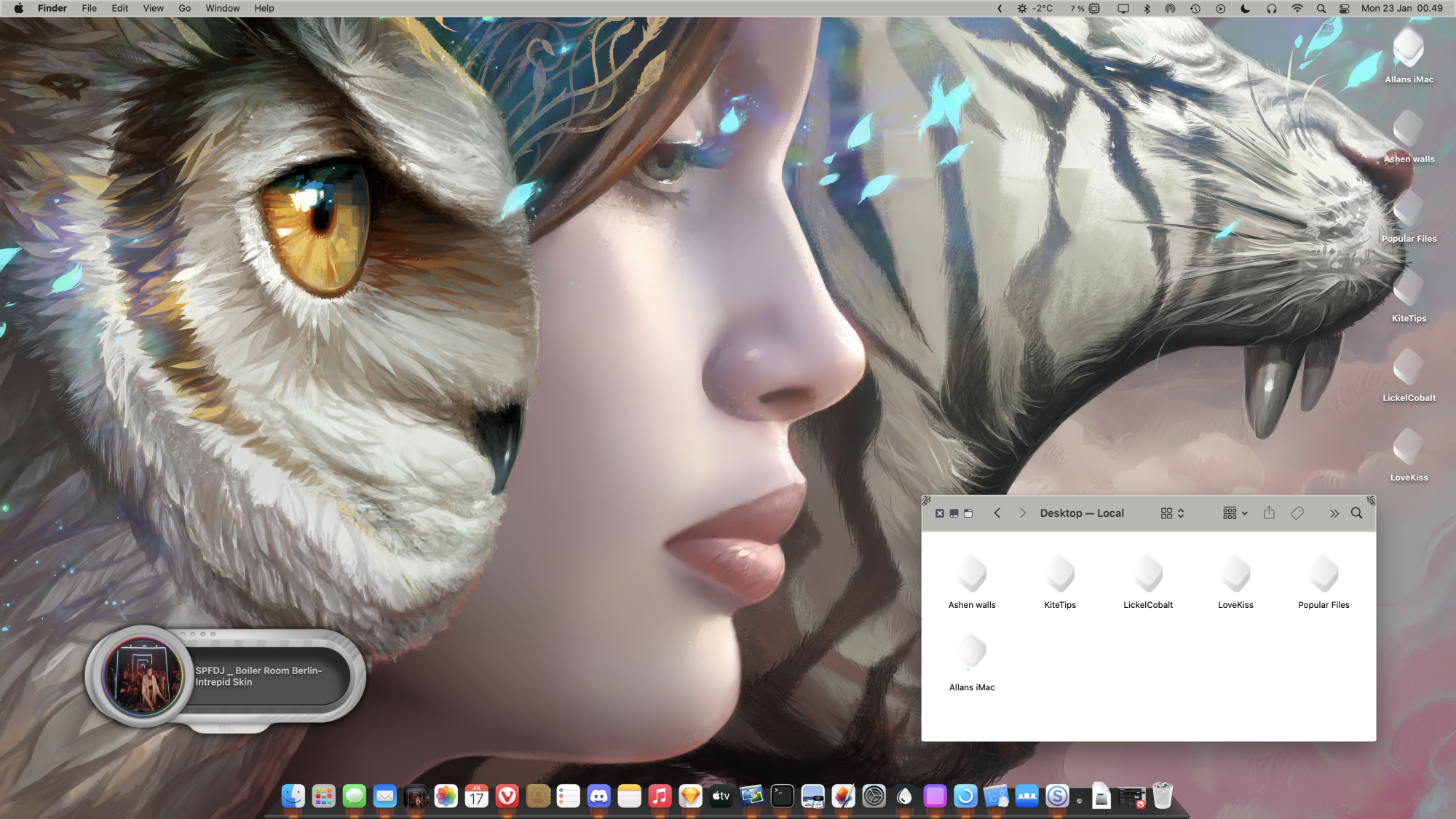Select LickelCobalt in the Finder window
1456x819 pixels.
(x=1148, y=582)
